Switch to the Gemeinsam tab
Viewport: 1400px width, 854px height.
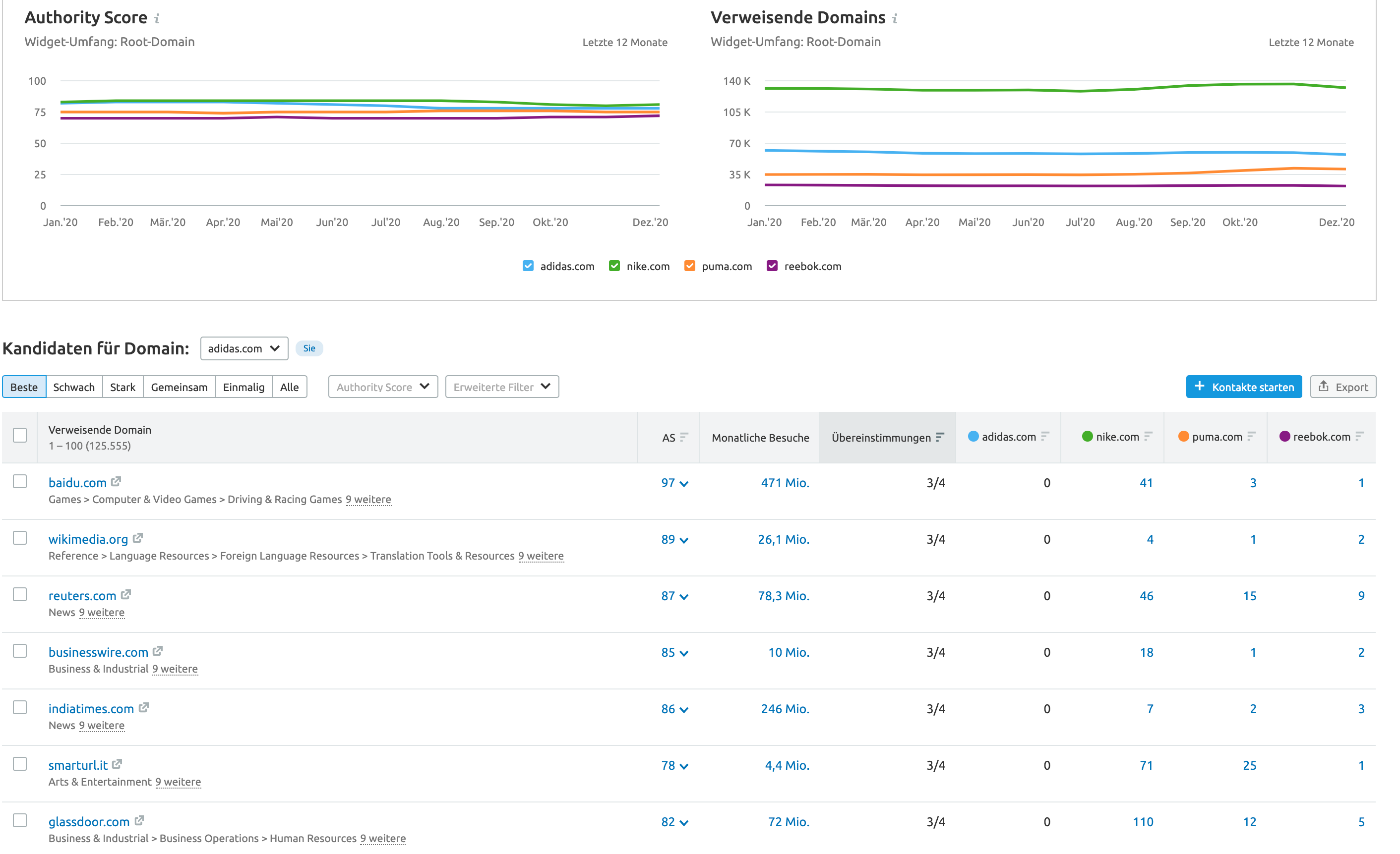[x=179, y=387]
